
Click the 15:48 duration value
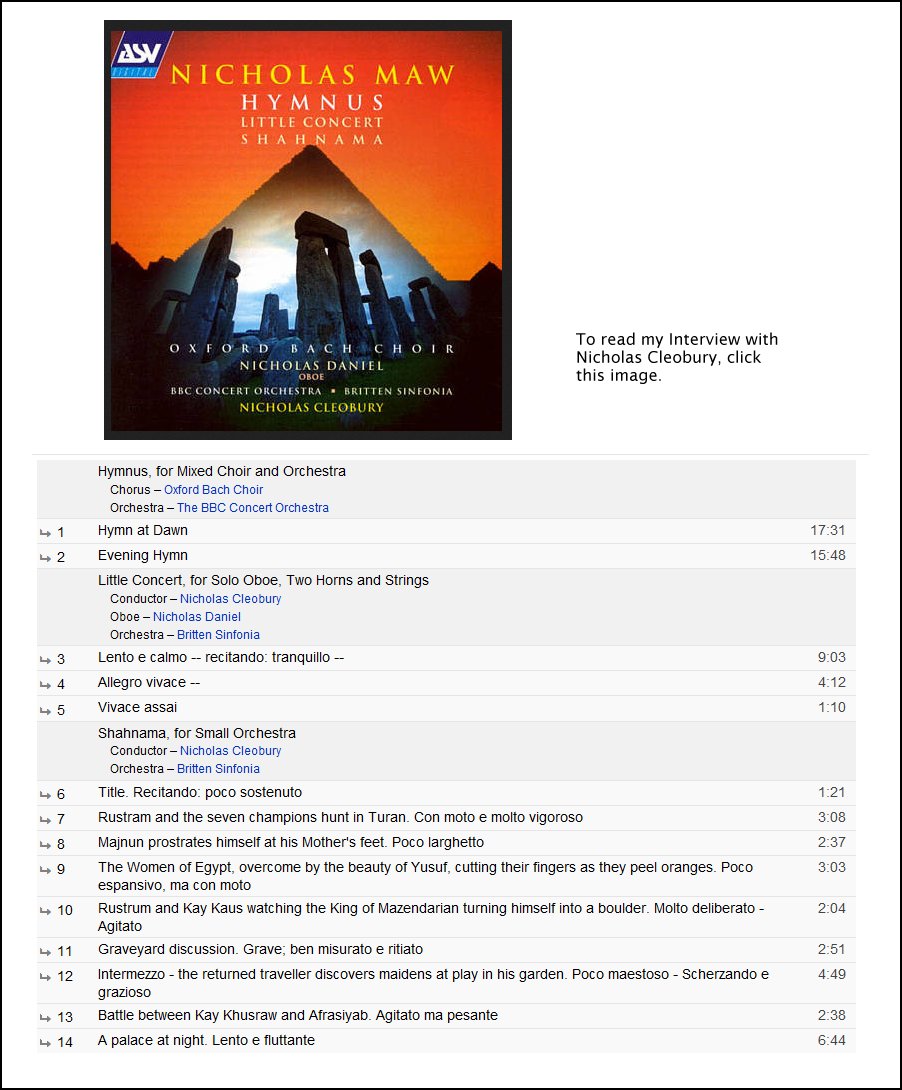[828, 555]
